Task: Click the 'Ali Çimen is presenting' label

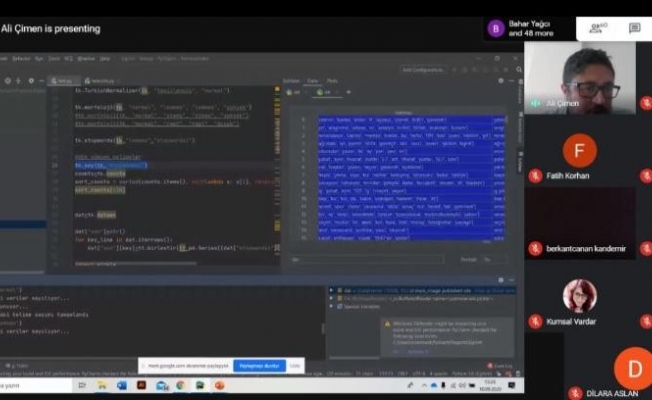Action: point(51,28)
